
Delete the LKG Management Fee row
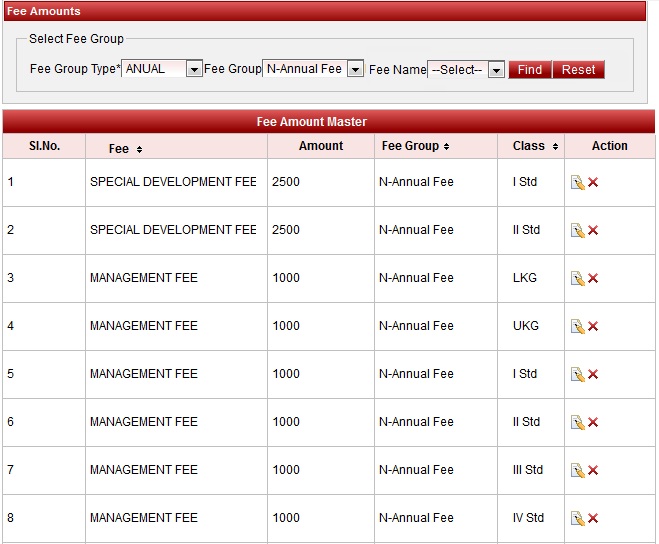click(x=593, y=278)
